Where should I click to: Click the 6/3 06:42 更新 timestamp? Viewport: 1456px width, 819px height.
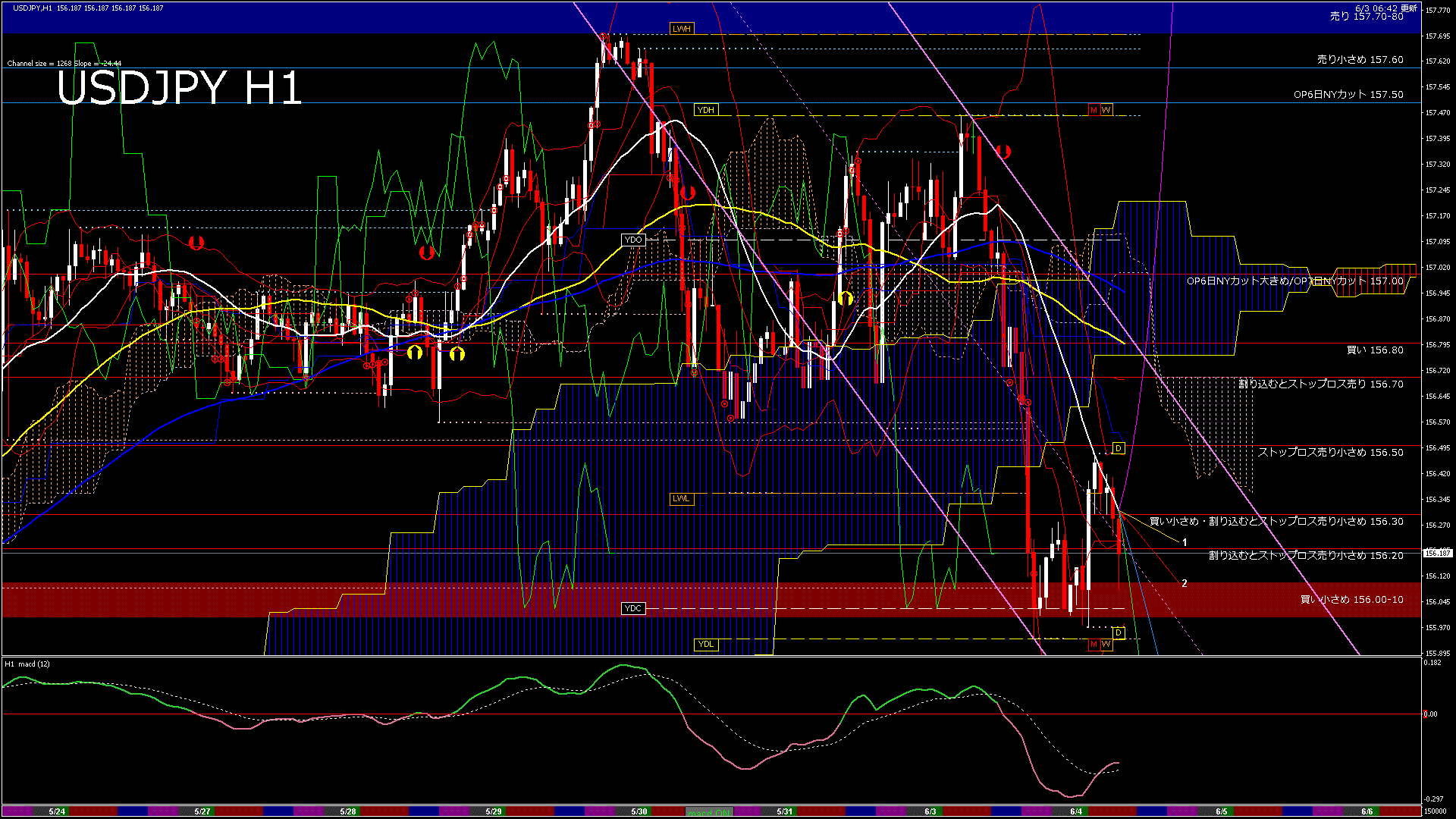(x=1385, y=8)
